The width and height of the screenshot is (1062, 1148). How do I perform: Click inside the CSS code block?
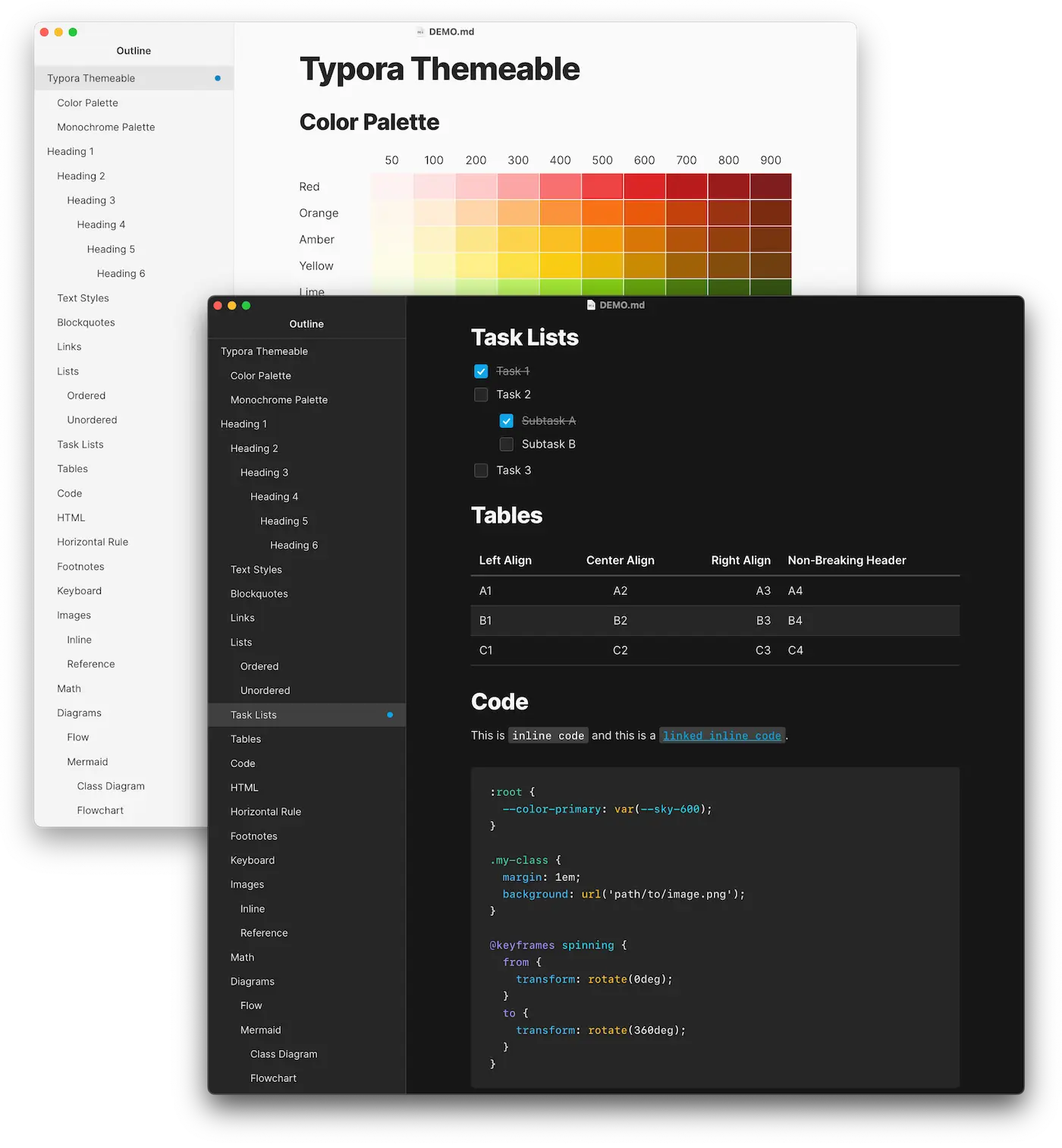click(715, 927)
